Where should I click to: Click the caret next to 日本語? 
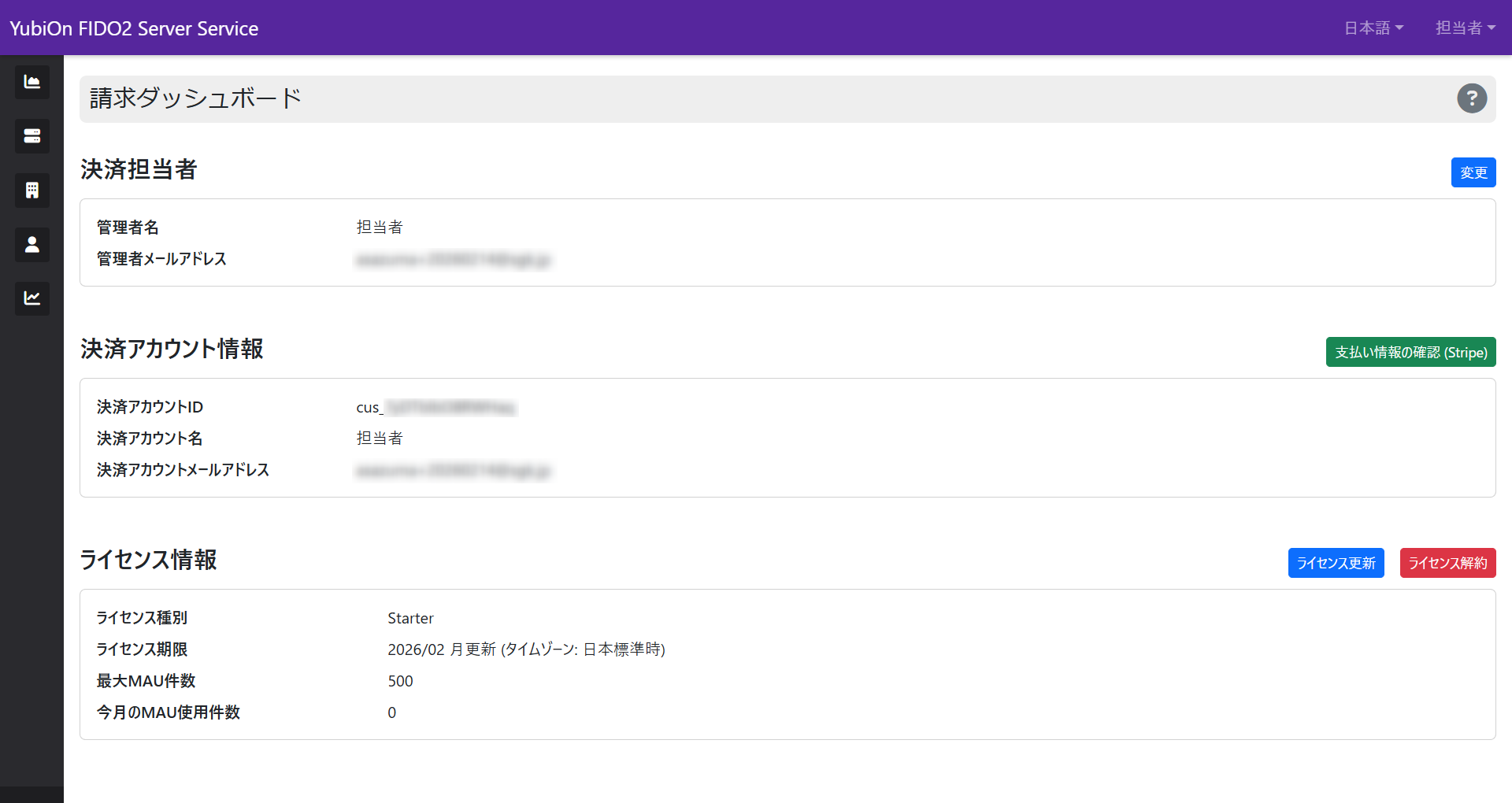[x=1400, y=28]
